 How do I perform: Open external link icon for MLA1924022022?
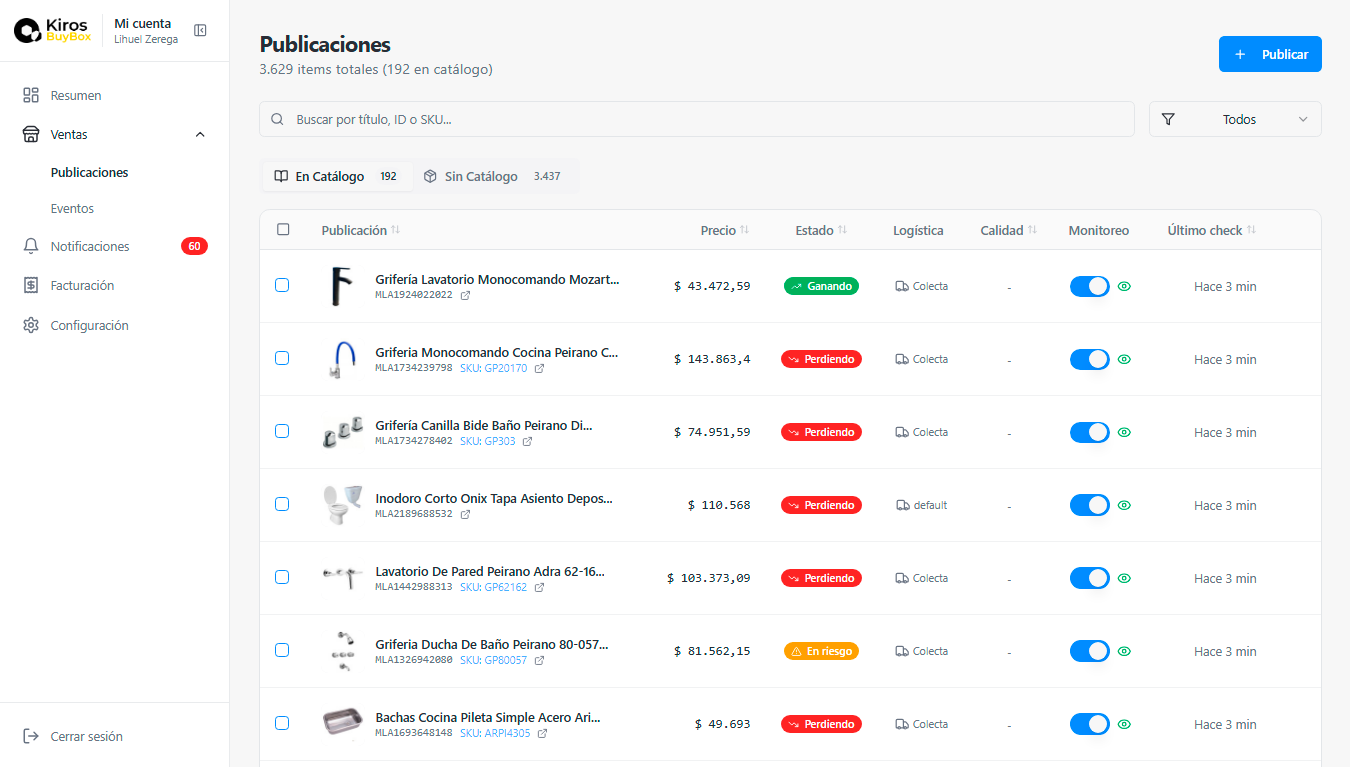click(465, 295)
